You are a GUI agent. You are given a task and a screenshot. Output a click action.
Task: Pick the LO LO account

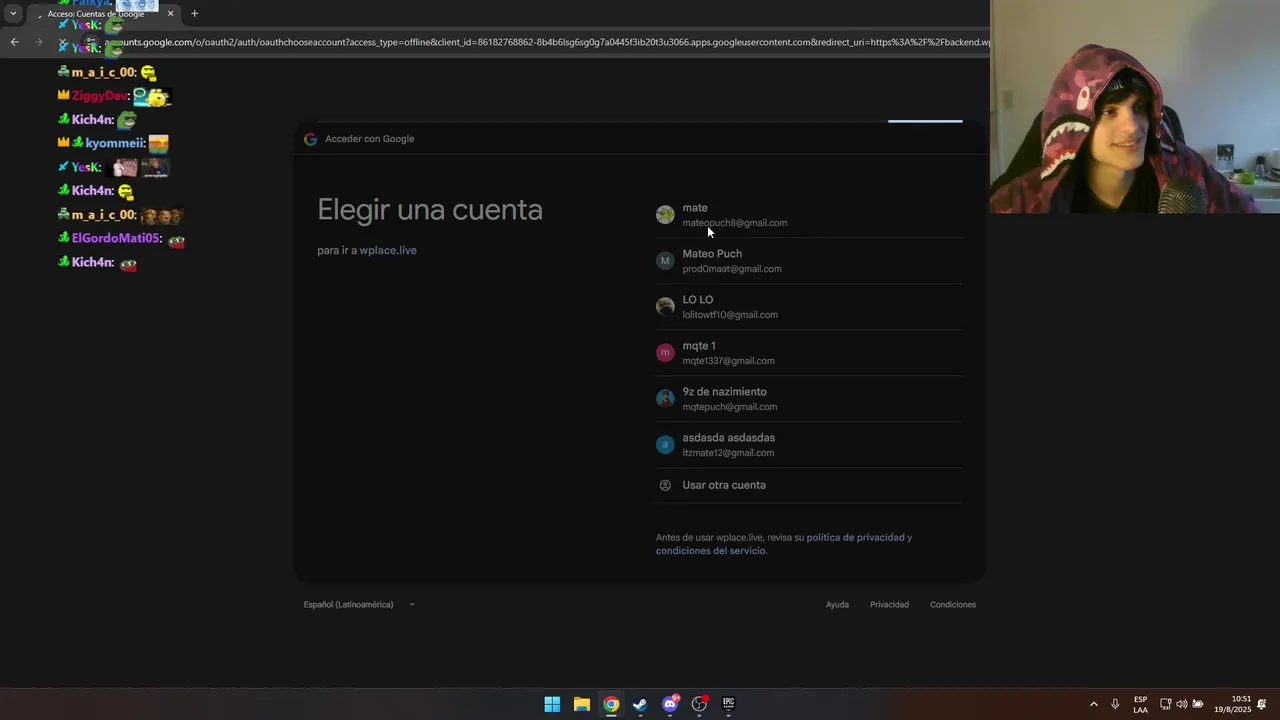coord(808,307)
